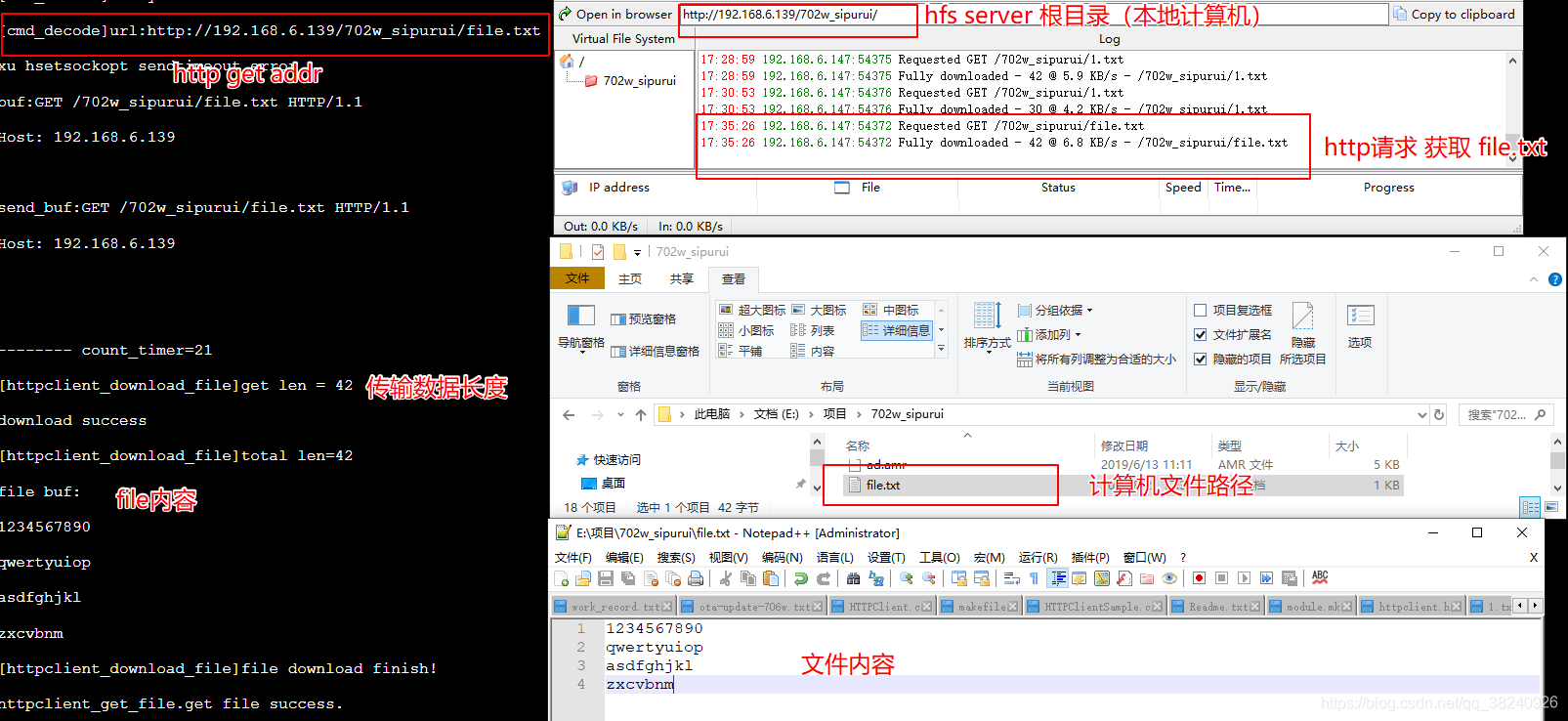Click the Print icon in Notepad++ toolbar

[696, 578]
